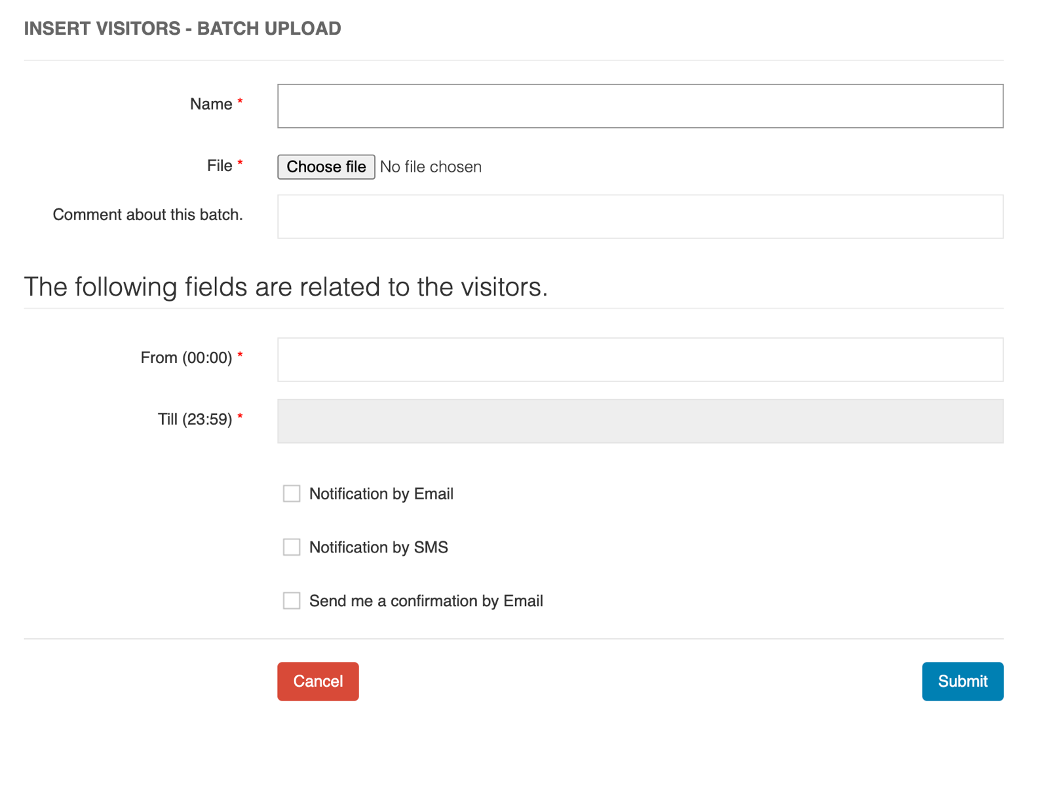Enable the Notification by Email checkbox

(292, 494)
